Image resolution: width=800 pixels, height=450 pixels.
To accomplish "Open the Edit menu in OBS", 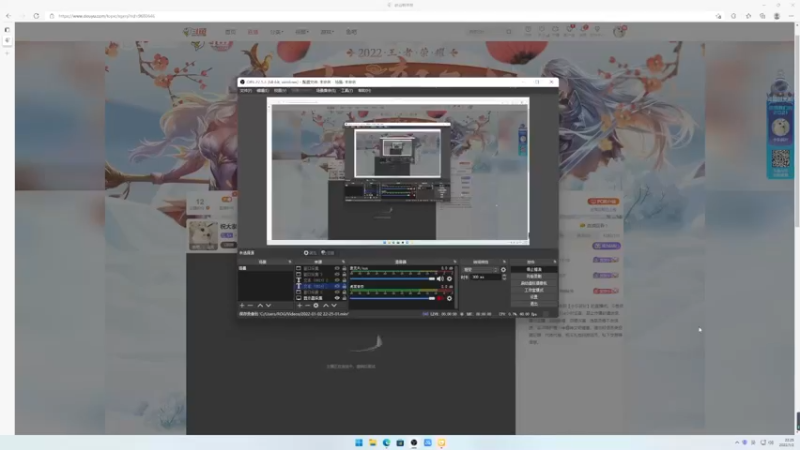I will [x=263, y=90].
